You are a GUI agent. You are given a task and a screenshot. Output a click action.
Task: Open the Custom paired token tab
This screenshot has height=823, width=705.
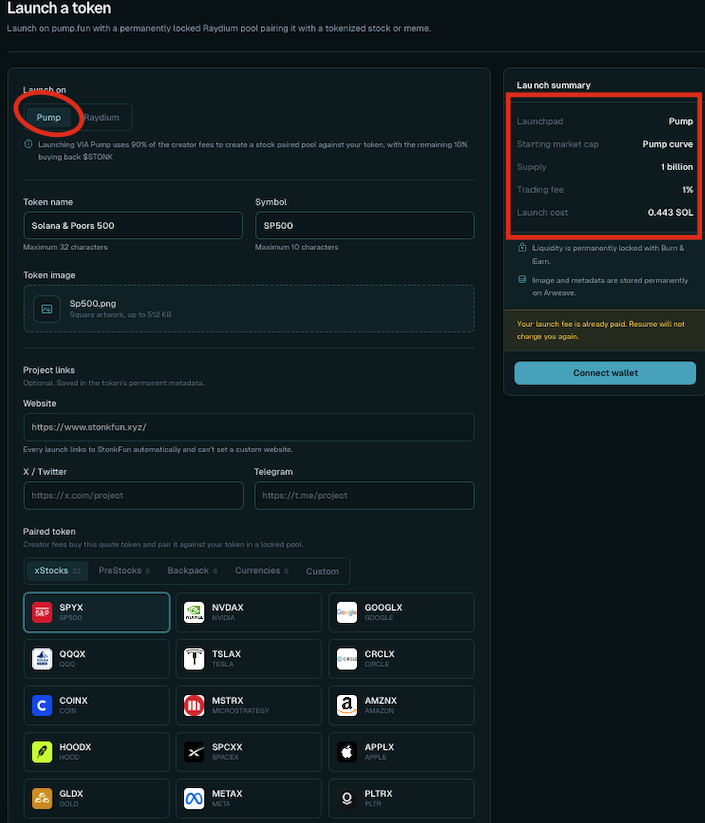[x=322, y=571]
